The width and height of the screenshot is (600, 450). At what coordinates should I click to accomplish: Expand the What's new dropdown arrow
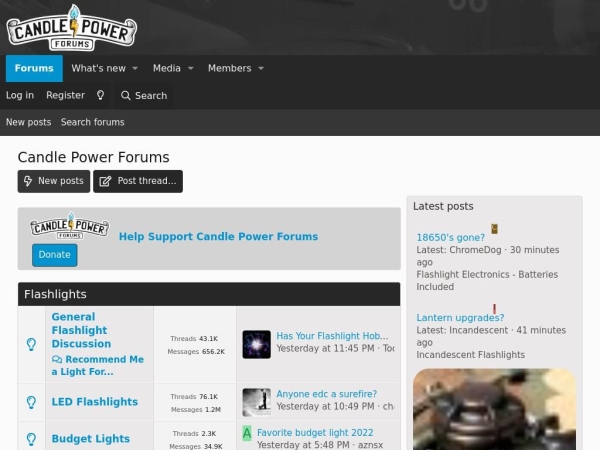pos(135,68)
